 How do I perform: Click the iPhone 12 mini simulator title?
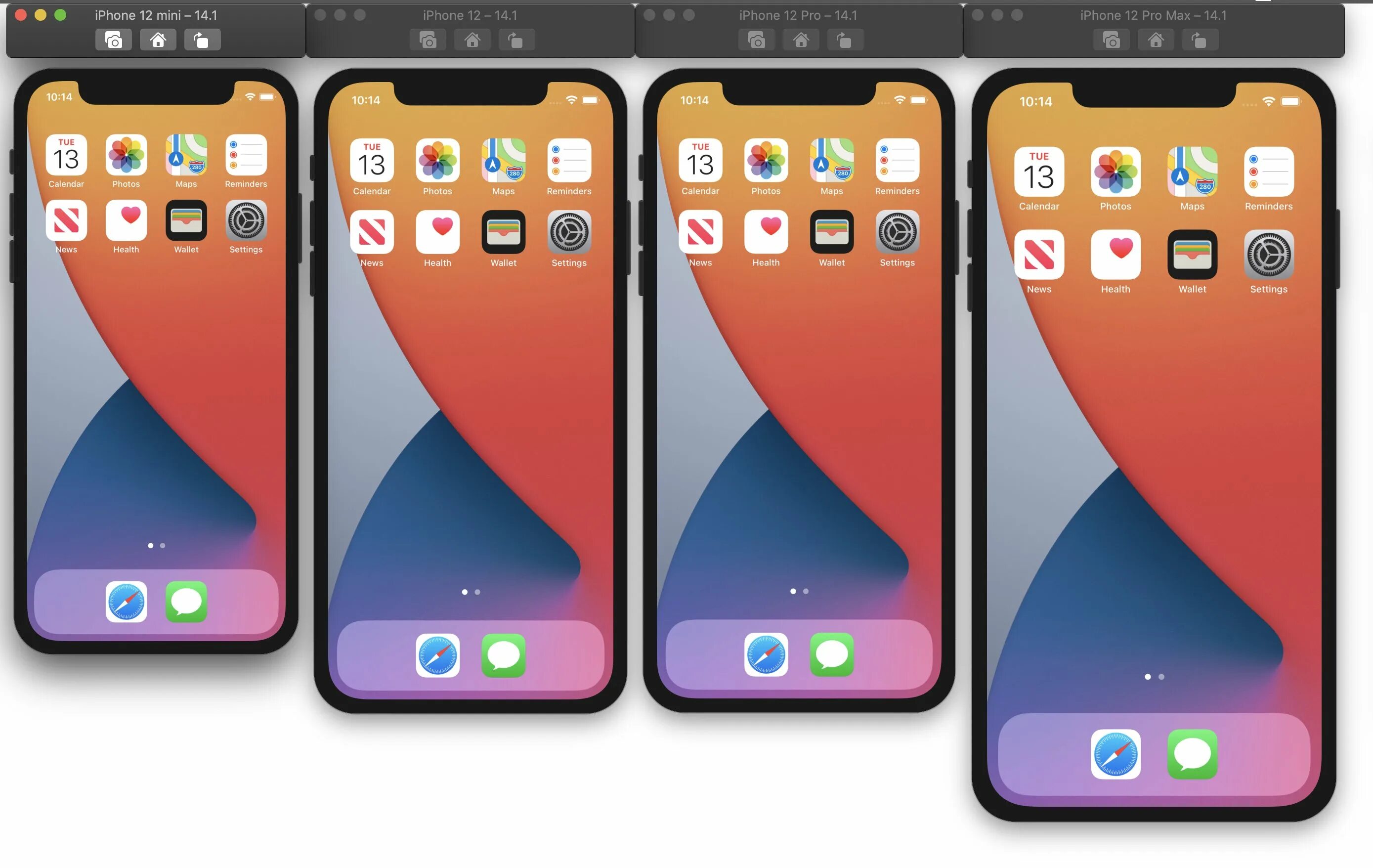(157, 14)
